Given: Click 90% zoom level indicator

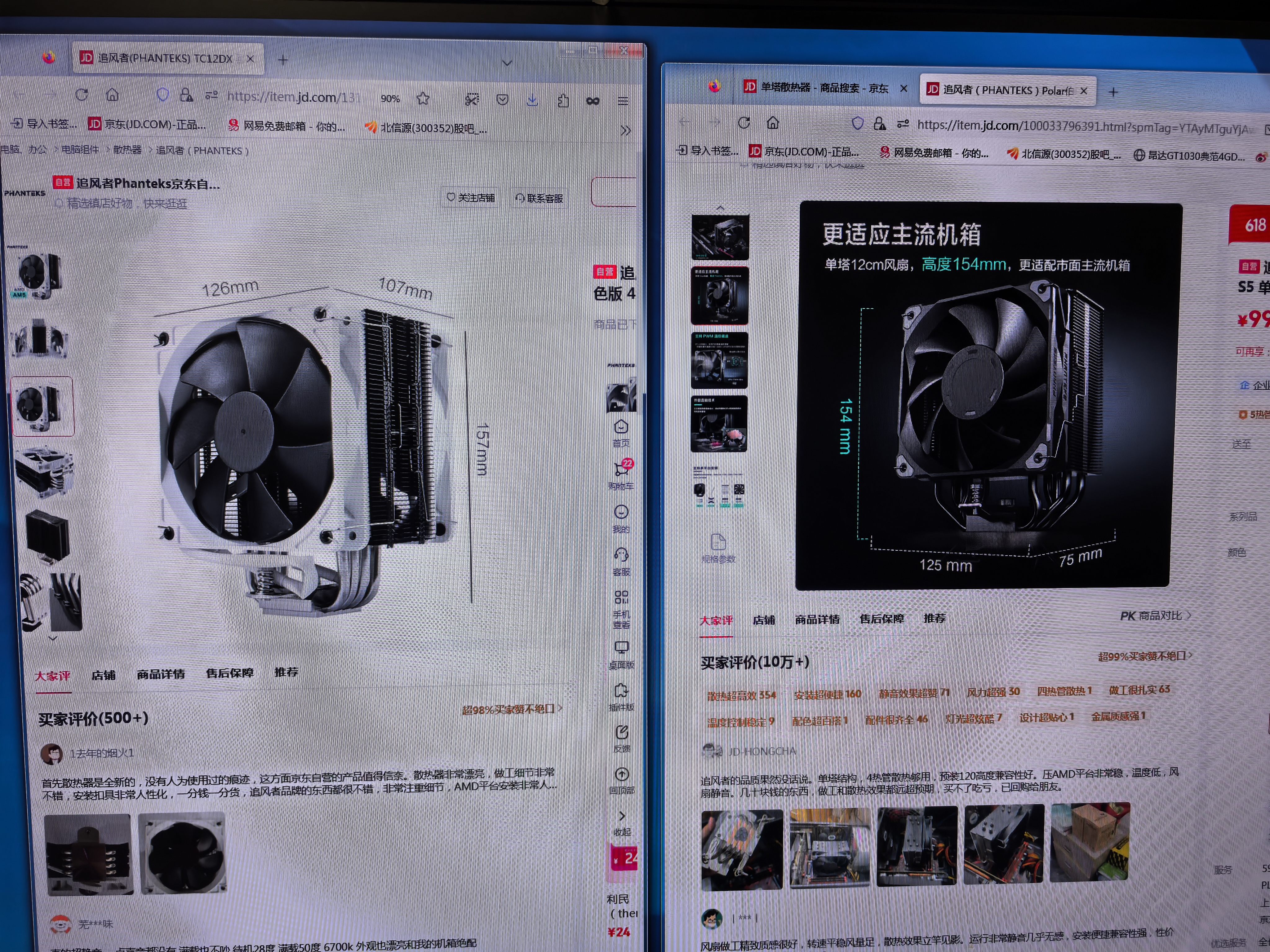Looking at the screenshot, I should 390,99.
